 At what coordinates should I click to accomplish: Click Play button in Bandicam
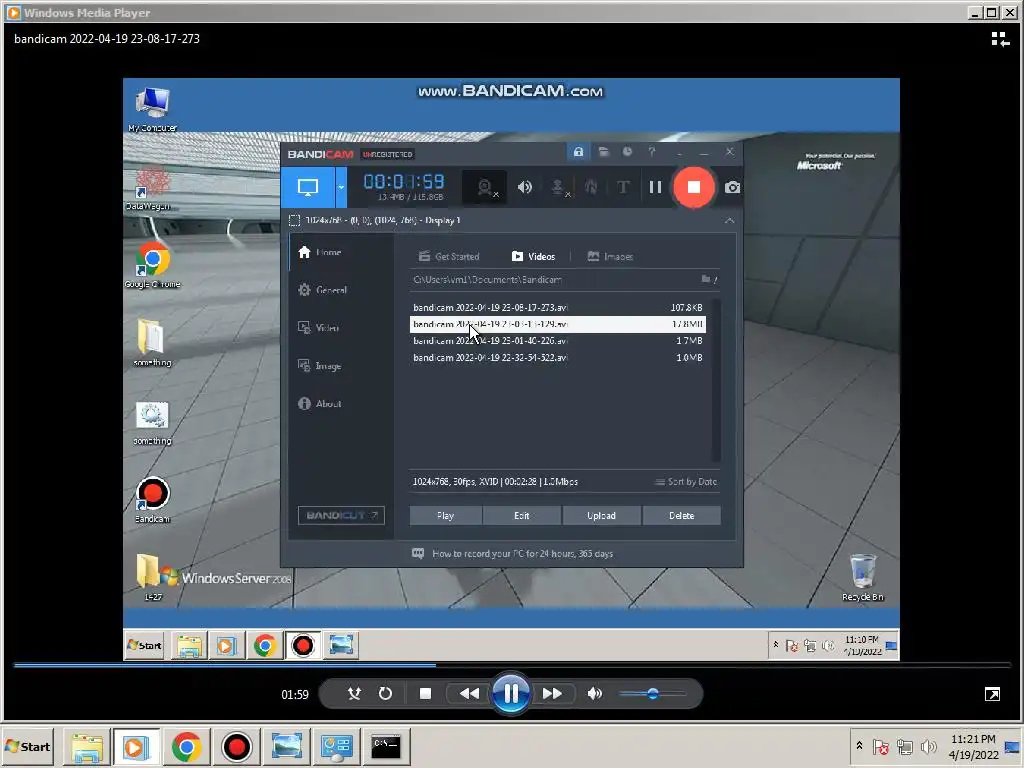coord(445,515)
